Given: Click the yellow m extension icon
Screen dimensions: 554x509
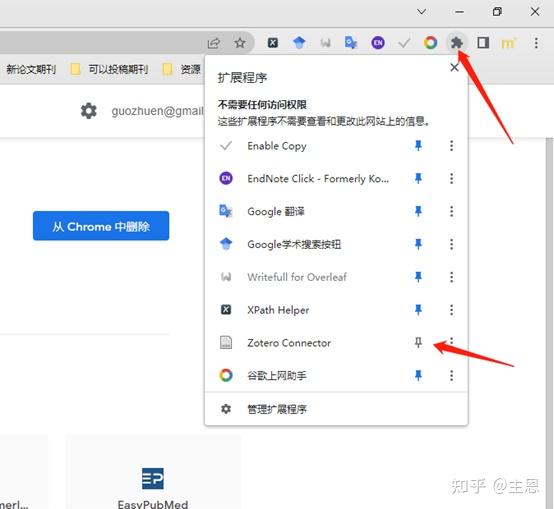Looking at the screenshot, I should 509,43.
